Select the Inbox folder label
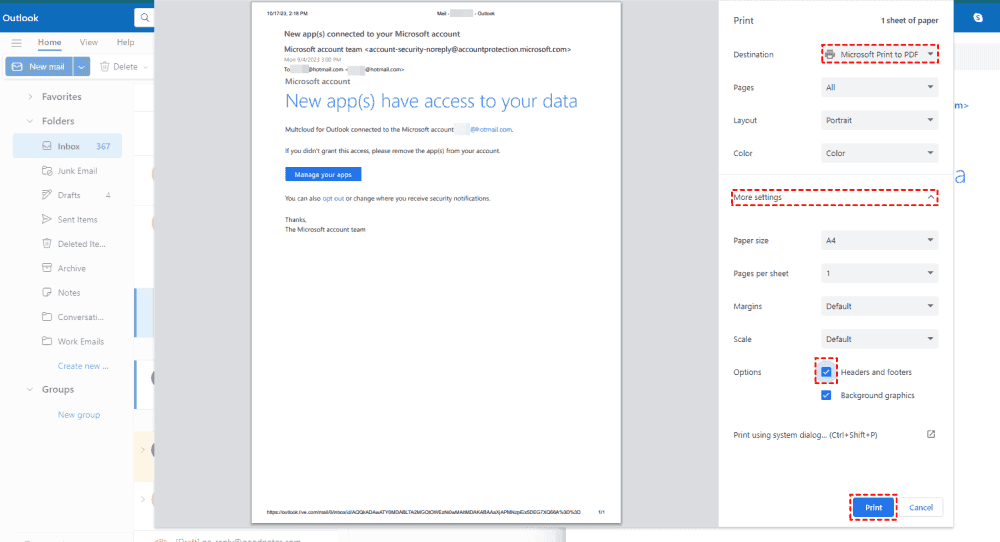This screenshot has height=542, width=1000. (x=68, y=146)
